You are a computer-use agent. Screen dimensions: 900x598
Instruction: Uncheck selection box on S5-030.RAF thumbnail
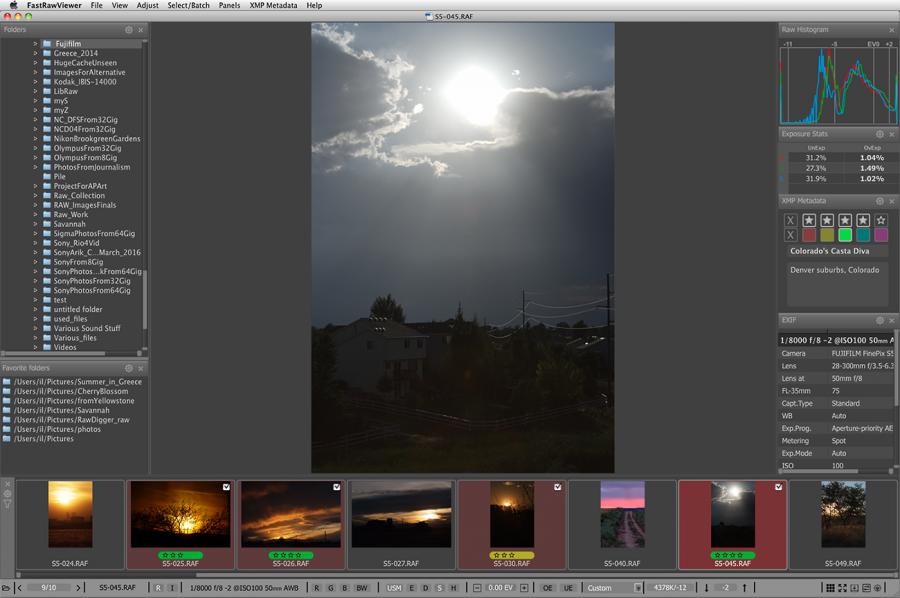coord(555,487)
